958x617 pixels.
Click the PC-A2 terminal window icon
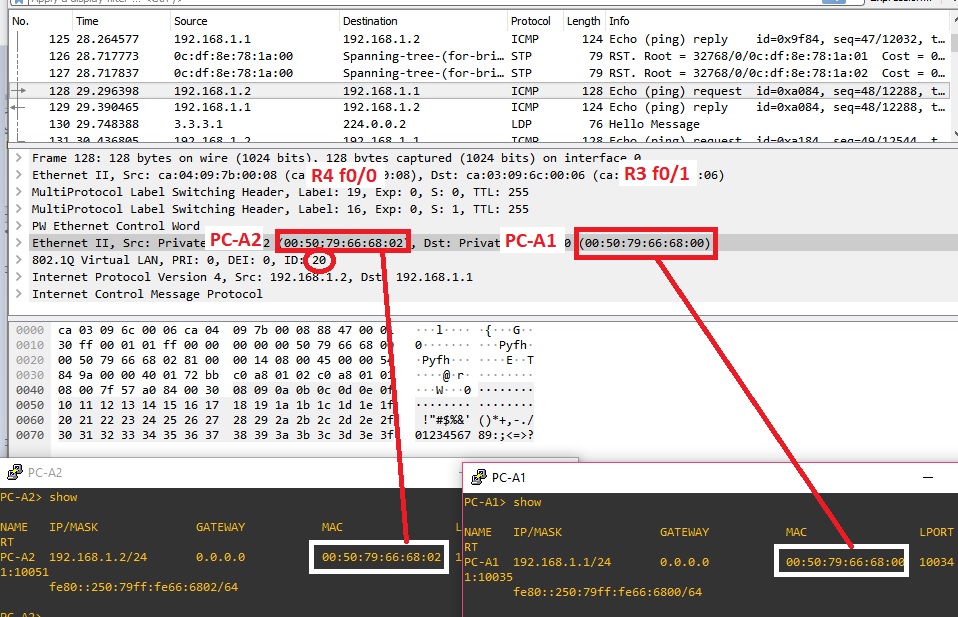(15, 470)
